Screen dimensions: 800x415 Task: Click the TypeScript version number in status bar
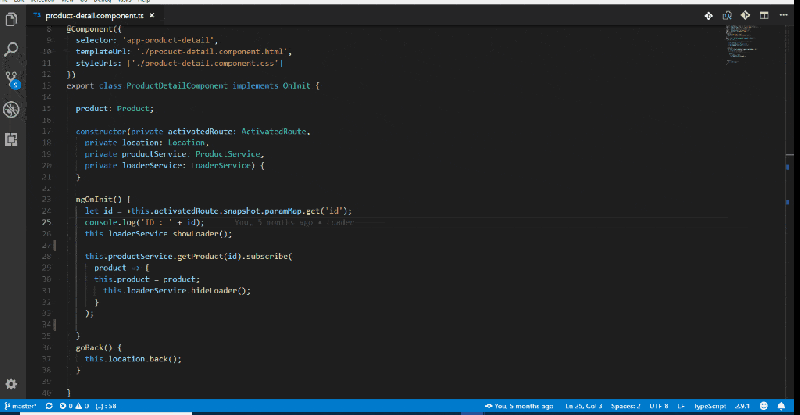coord(742,406)
